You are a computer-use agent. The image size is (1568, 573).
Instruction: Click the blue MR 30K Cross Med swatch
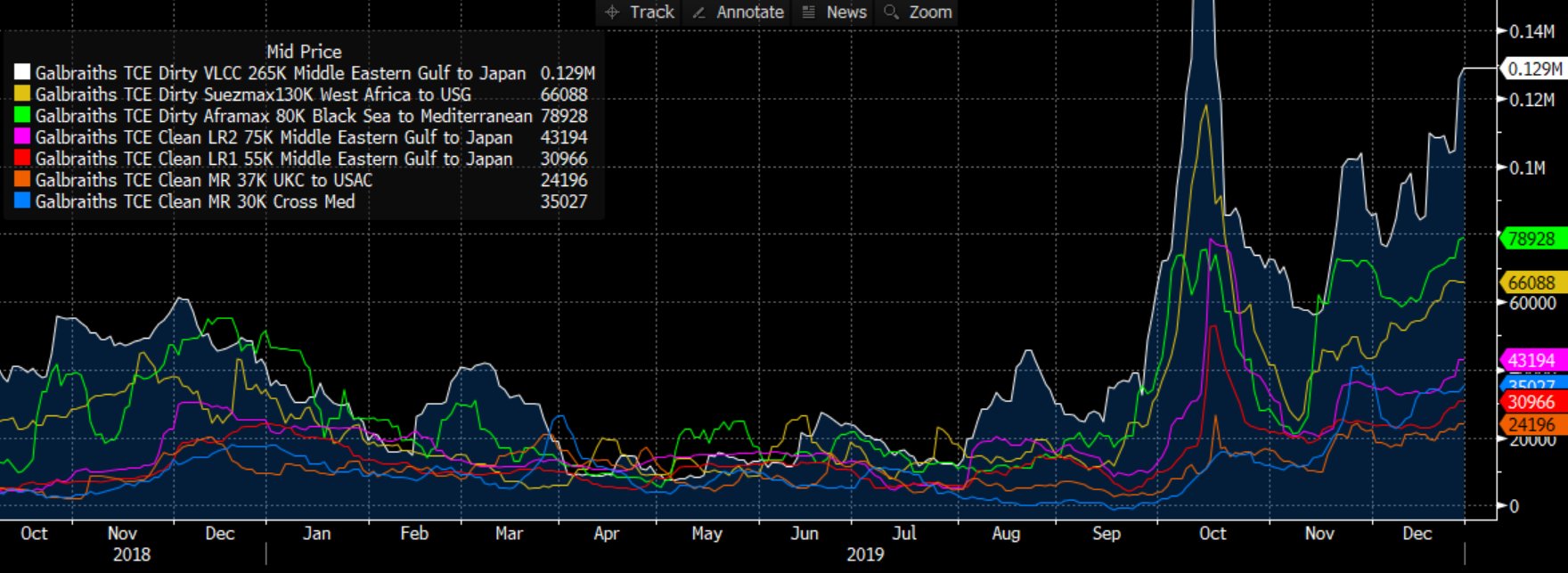click(22, 201)
